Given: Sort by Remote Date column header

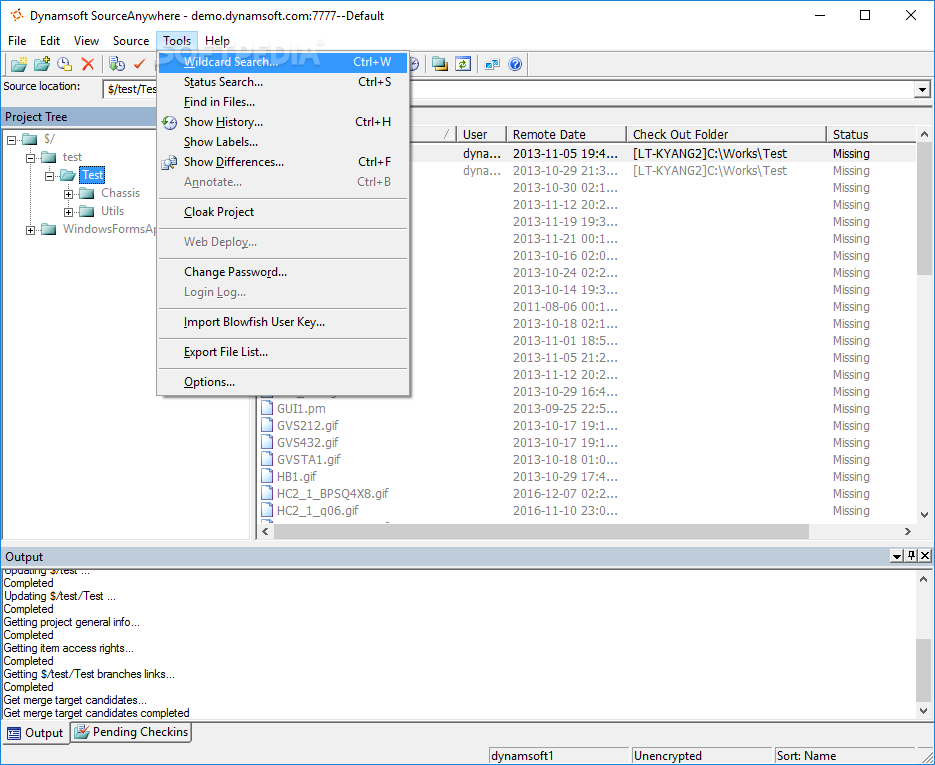Looking at the screenshot, I should pos(566,134).
